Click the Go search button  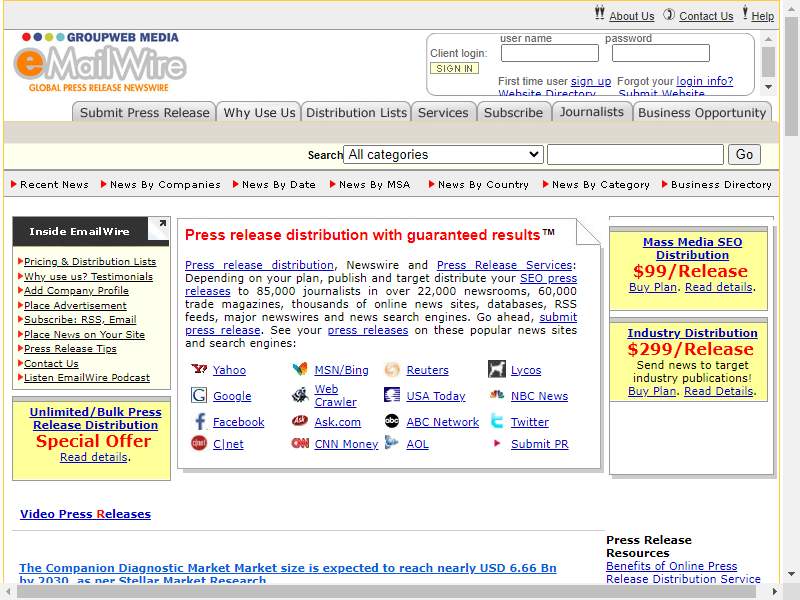pyautogui.click(x=744, y=155)
